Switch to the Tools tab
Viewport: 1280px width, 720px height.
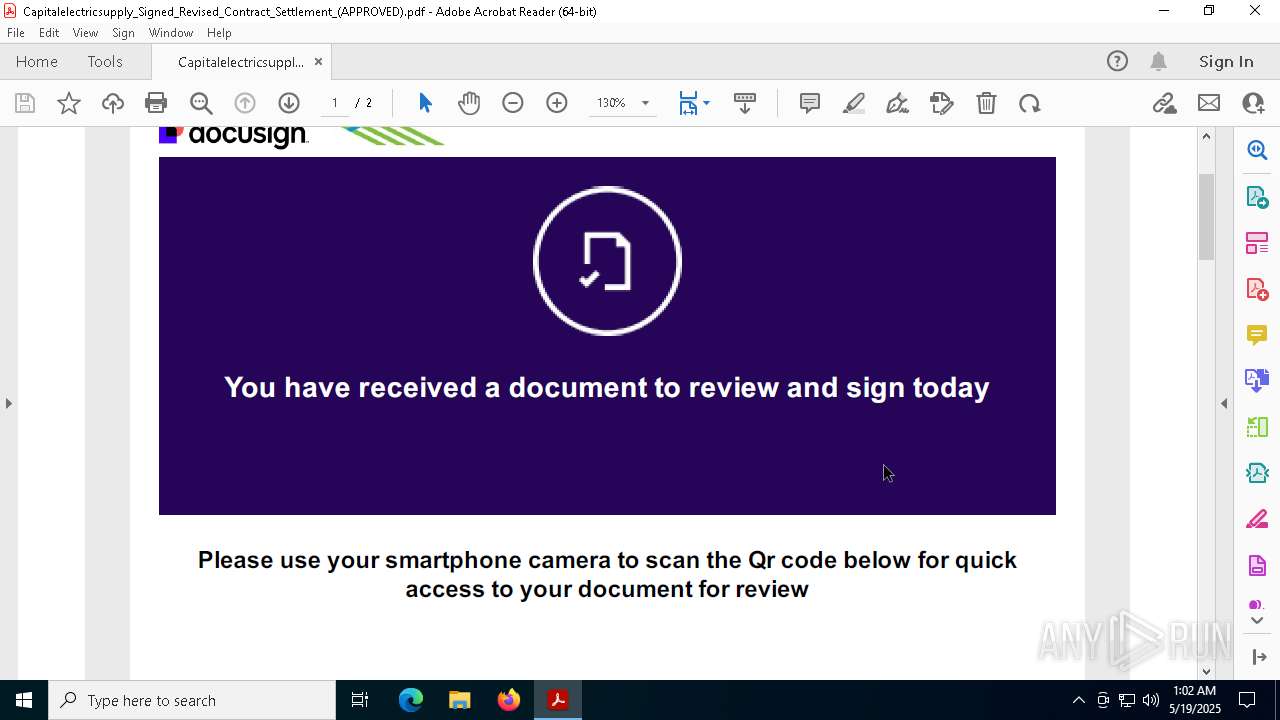coord(105,62)
